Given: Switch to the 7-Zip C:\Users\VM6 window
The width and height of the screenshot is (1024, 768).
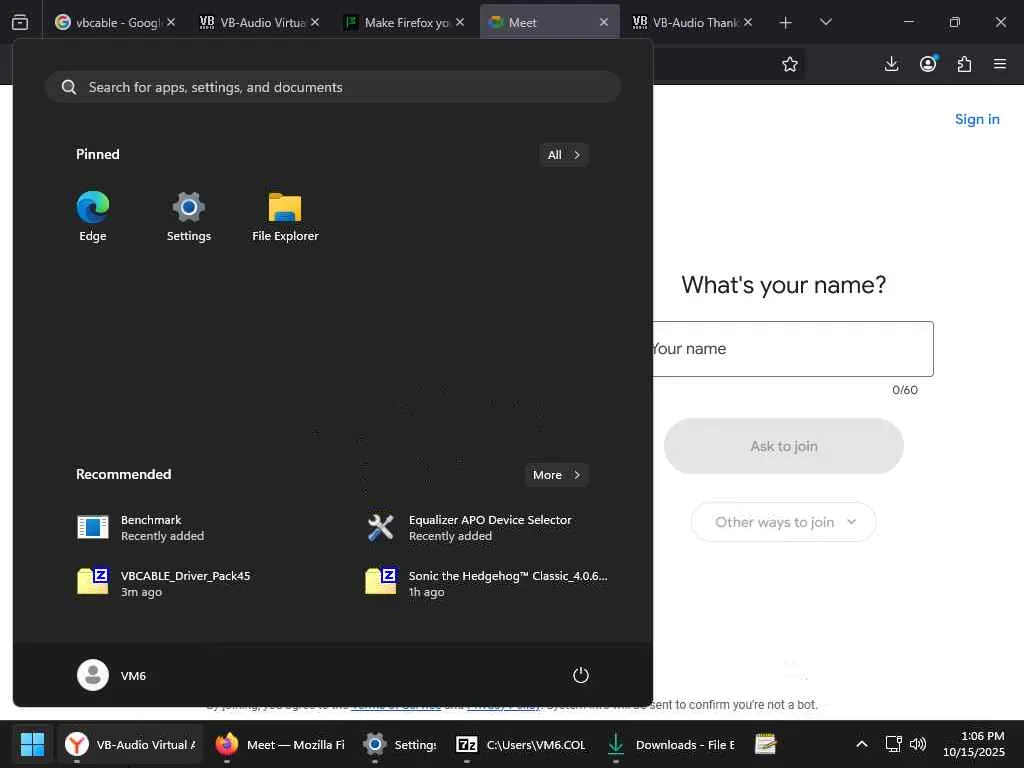Looking at the screenshot, I should (520, 744).
